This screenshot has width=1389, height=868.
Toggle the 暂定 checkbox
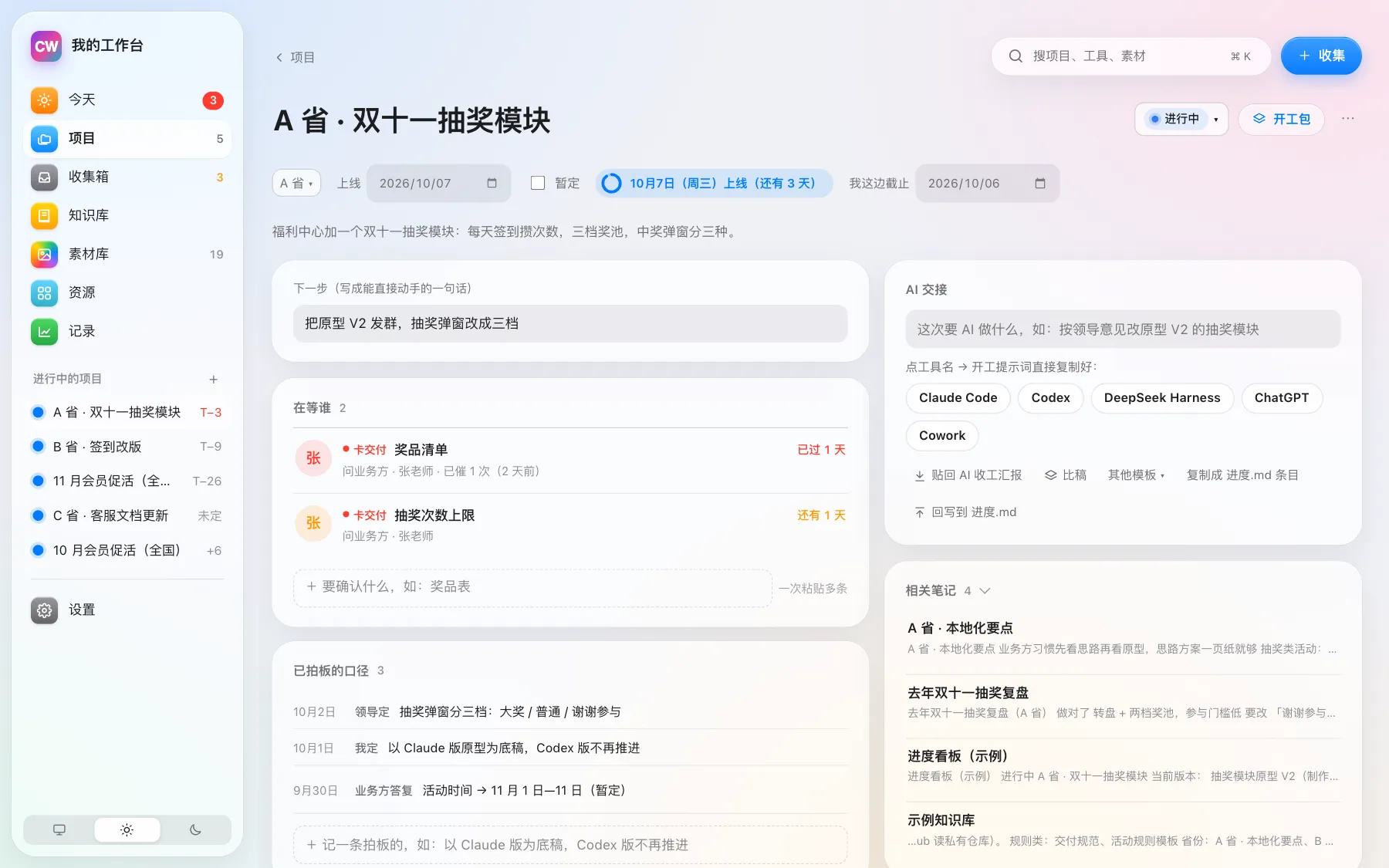point(538,183)
